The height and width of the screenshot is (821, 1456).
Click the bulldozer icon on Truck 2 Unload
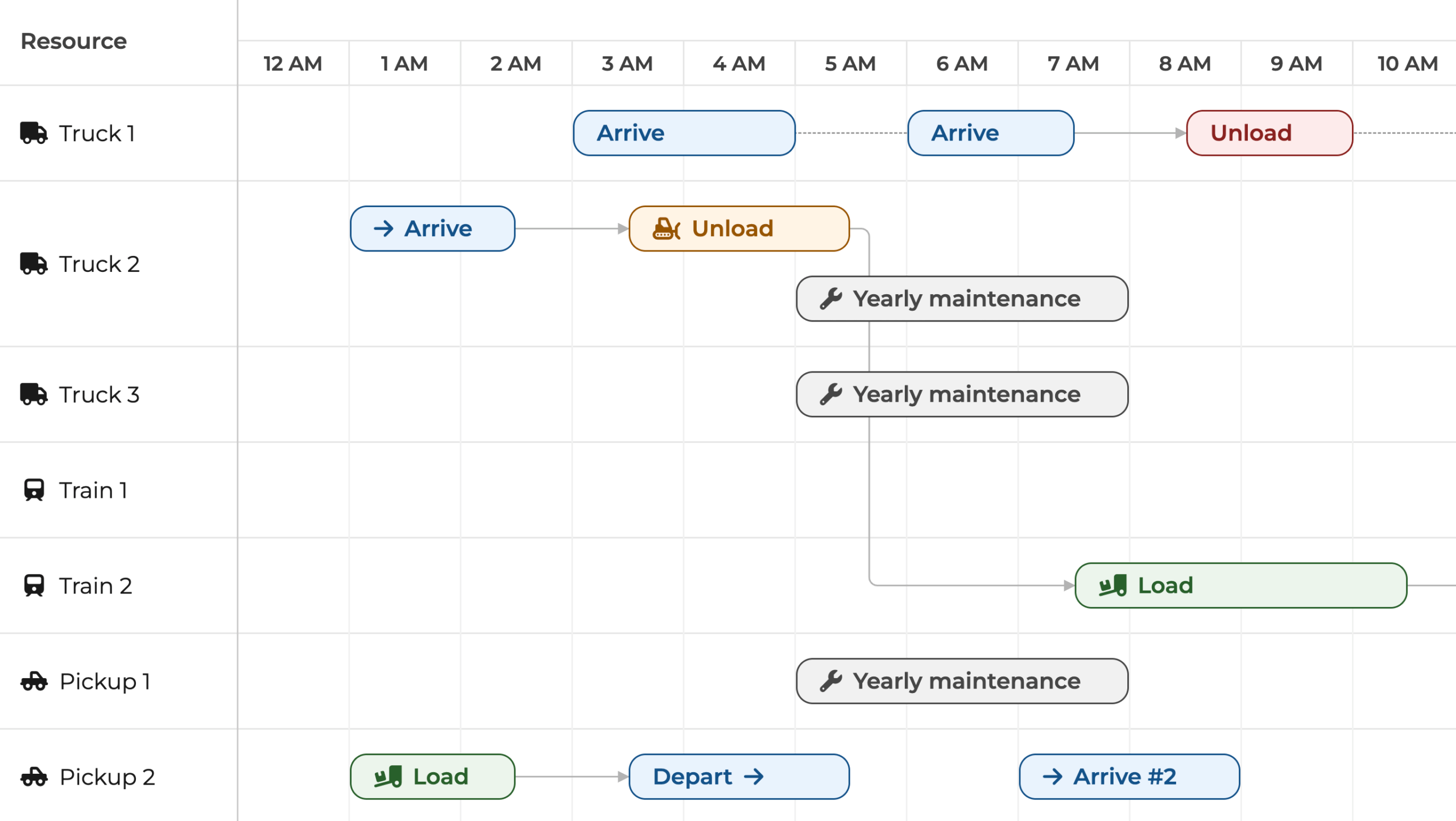click(666, 229)
